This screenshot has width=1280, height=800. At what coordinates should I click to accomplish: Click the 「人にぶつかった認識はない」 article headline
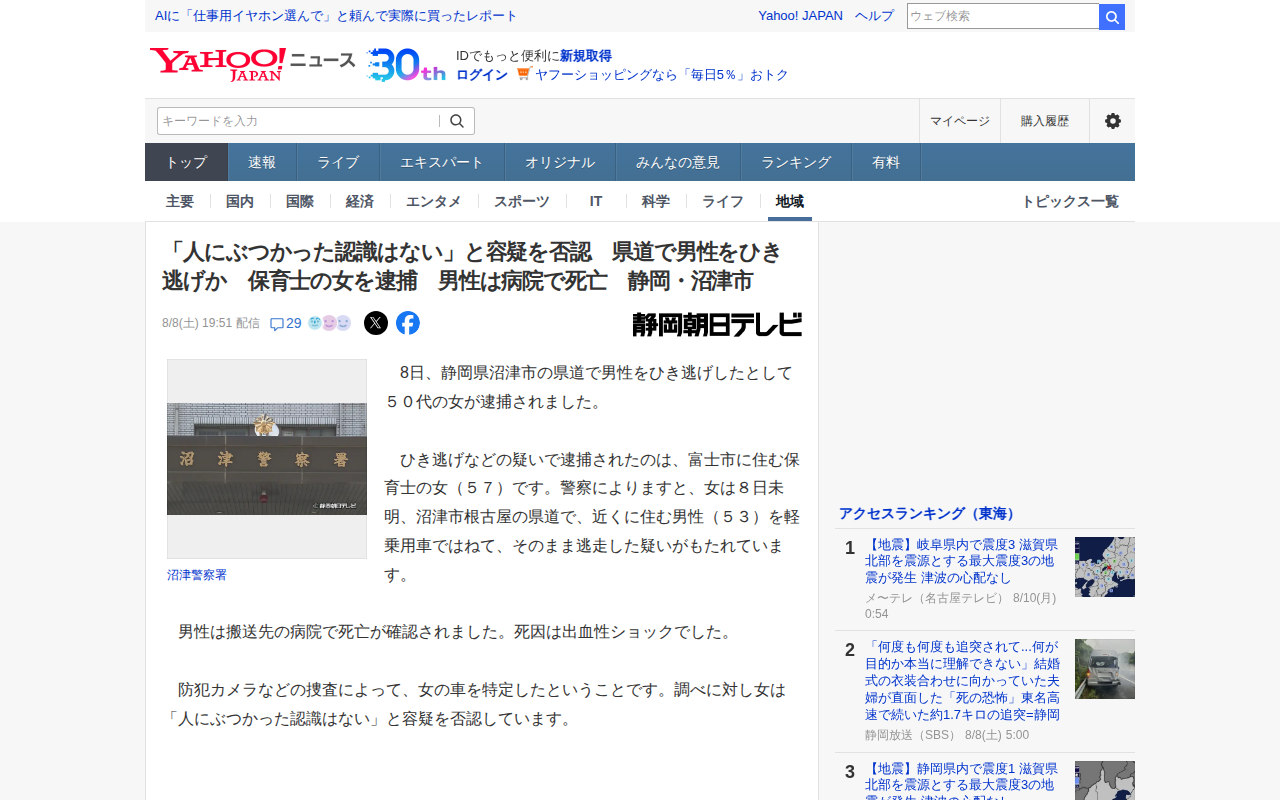click(472, 266)
